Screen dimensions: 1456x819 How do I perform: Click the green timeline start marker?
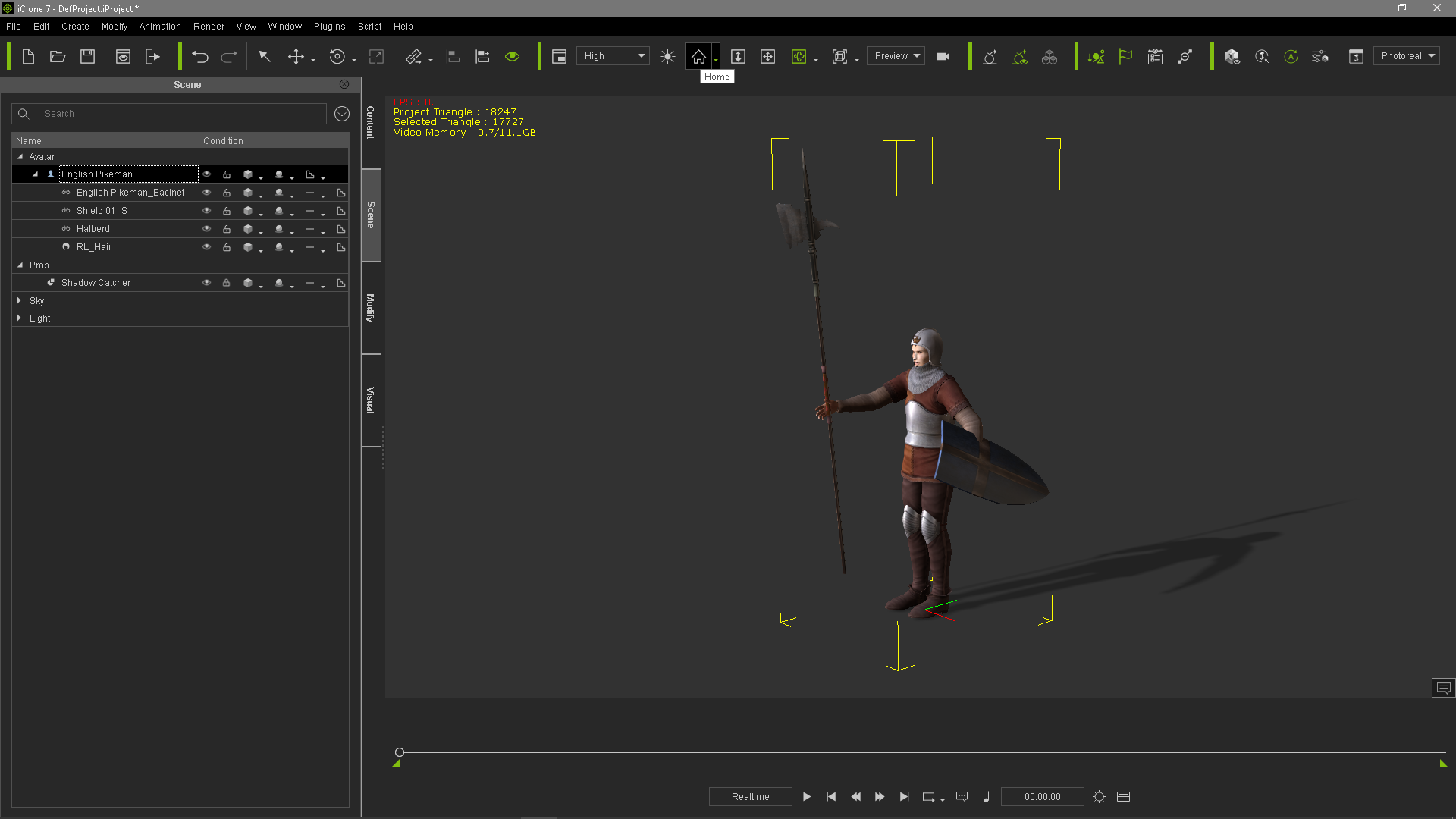396,764
